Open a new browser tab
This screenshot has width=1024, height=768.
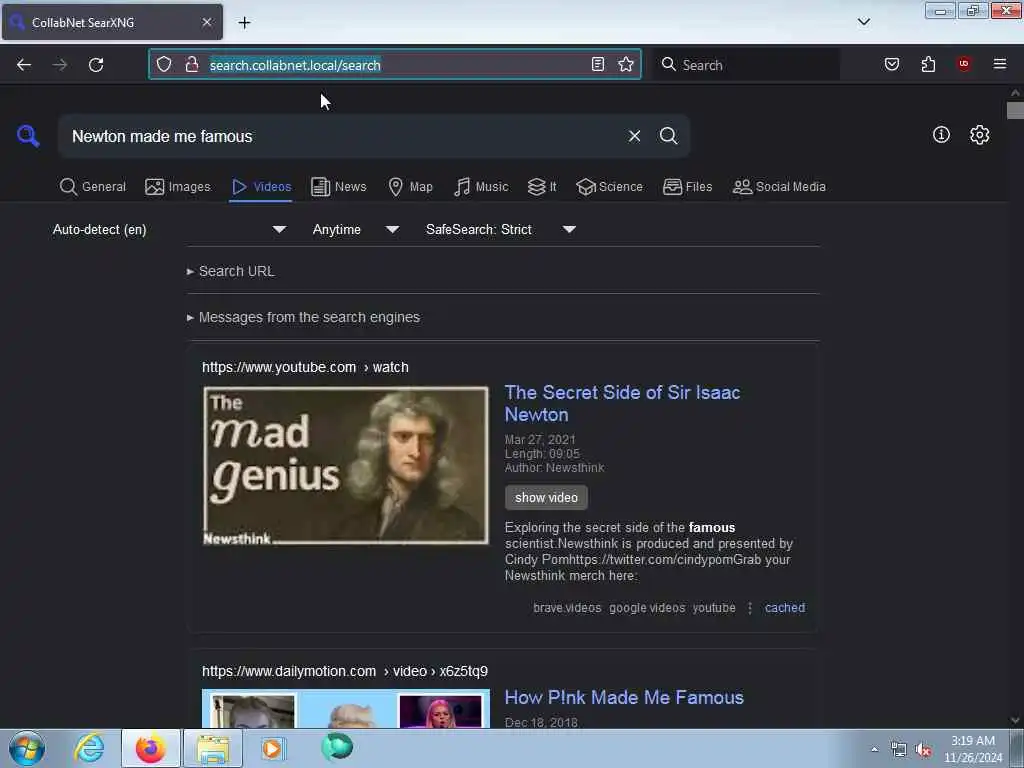pos(244,23)
